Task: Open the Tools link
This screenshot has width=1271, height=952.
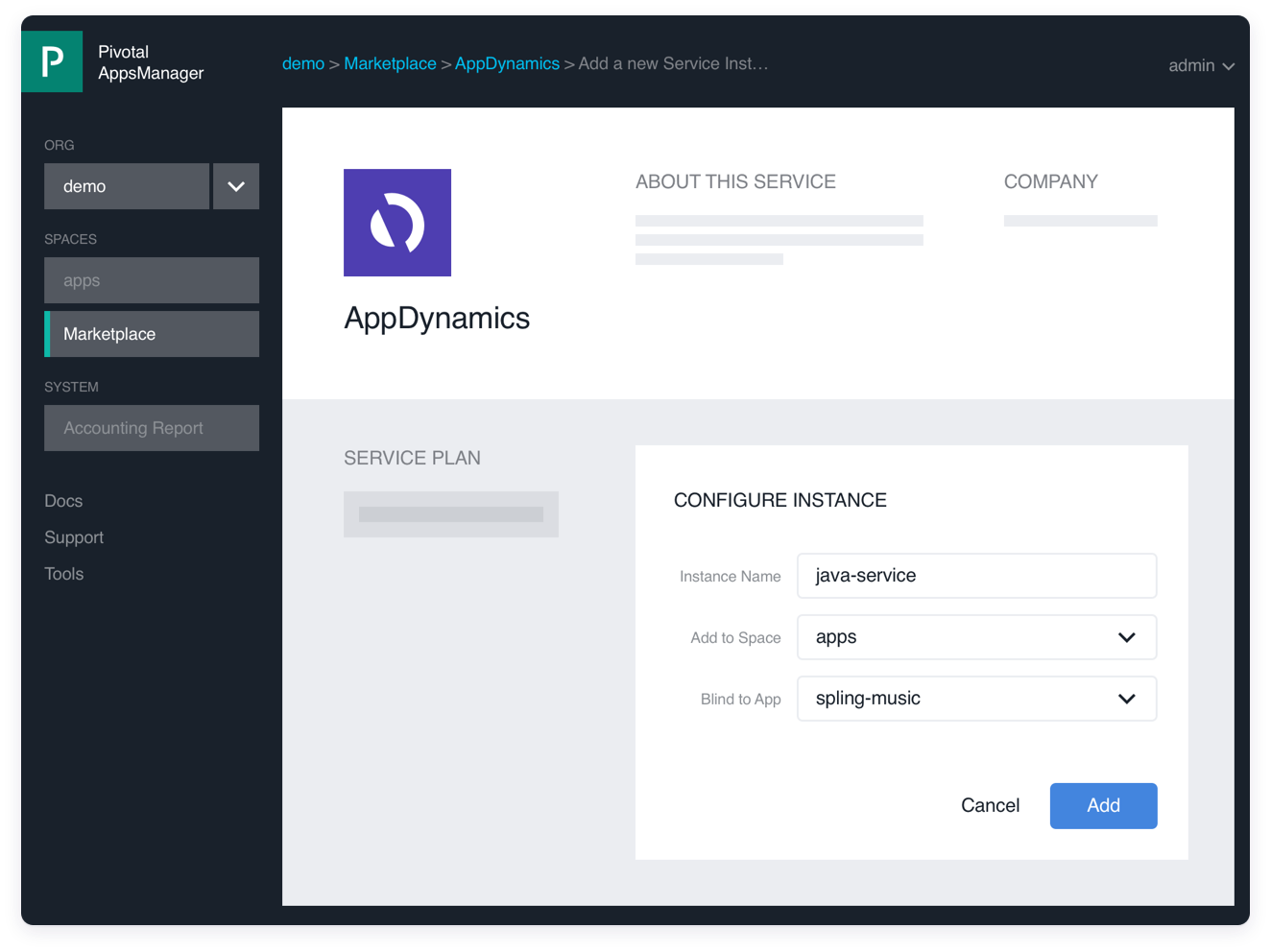Action: (64, 574)
